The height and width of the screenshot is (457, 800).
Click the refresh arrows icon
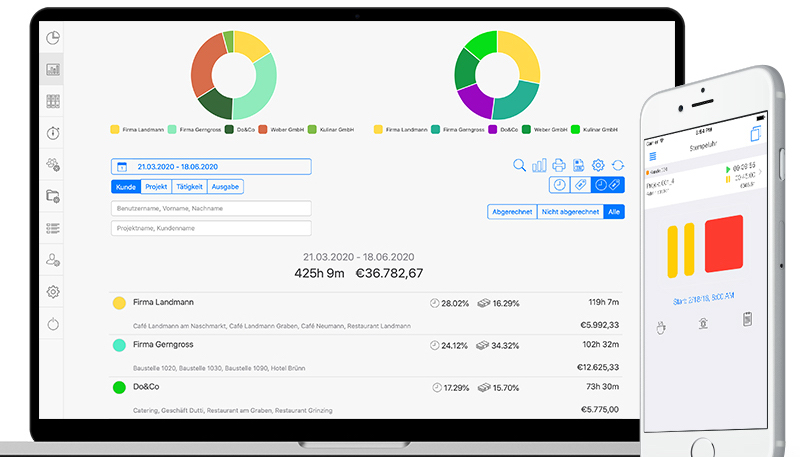pyautogui.click(x=618, y=165)
